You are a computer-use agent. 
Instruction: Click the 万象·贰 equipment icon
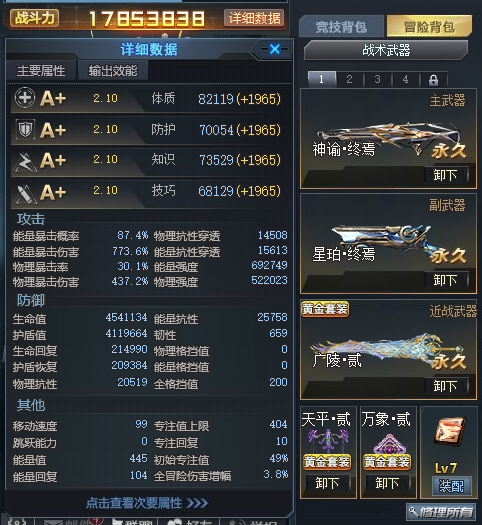389,444
